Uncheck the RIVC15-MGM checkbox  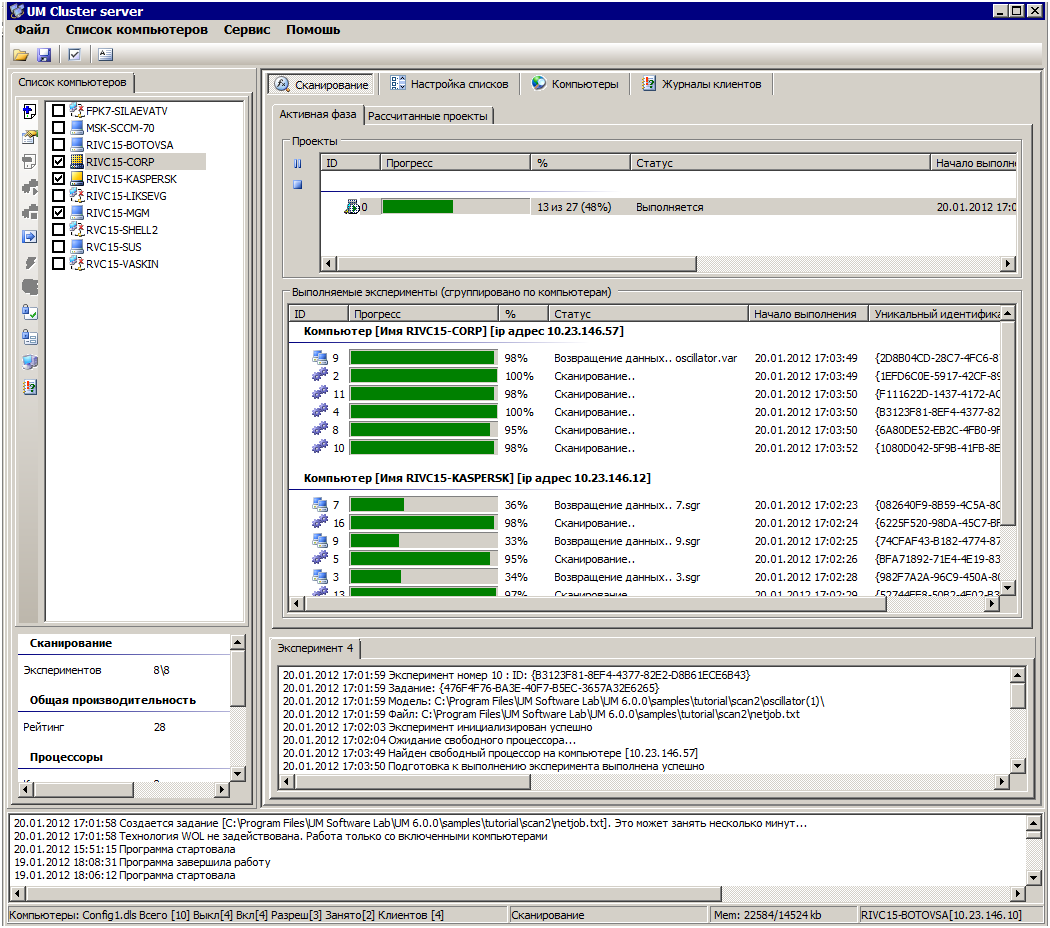58,212
